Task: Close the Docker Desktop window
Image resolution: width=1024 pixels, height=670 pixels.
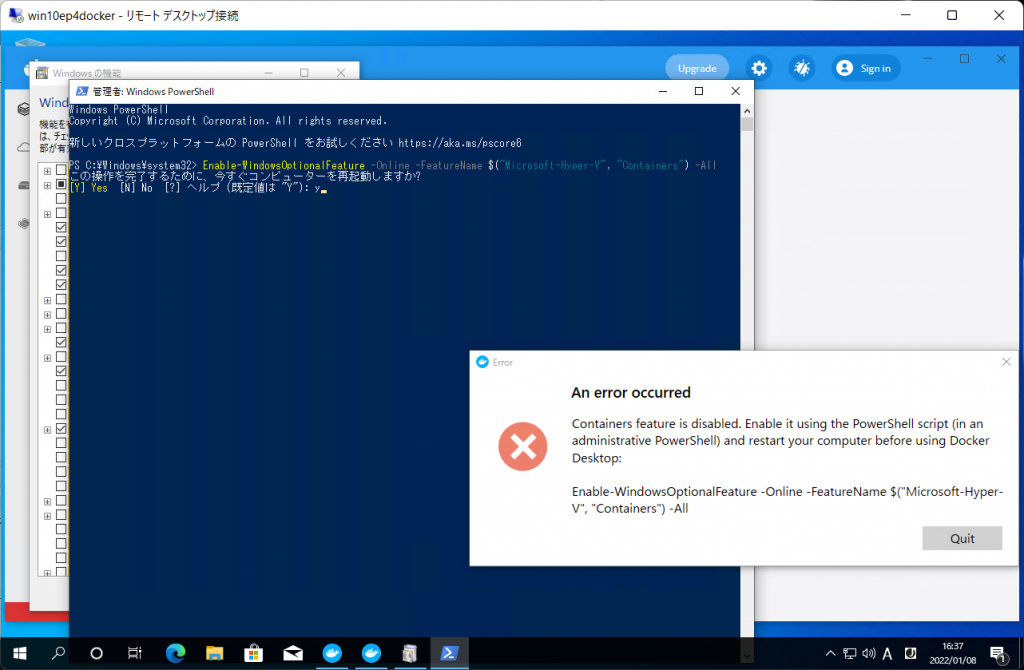Action: [1001, 59]
